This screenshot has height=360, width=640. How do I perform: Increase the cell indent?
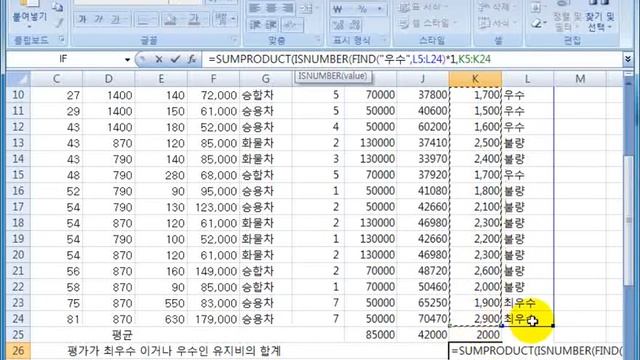[271, 25]
